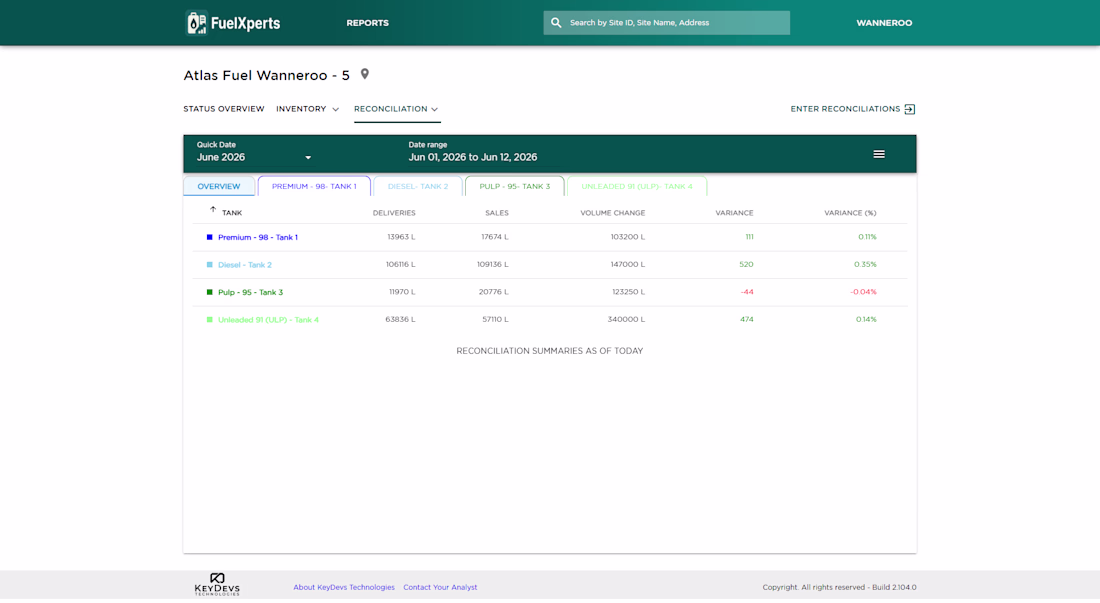The height and width of the screenshot is (603, 1100).
Task: Click Reconciliation Summaries As Of Today text
Action: coord(549,351)
